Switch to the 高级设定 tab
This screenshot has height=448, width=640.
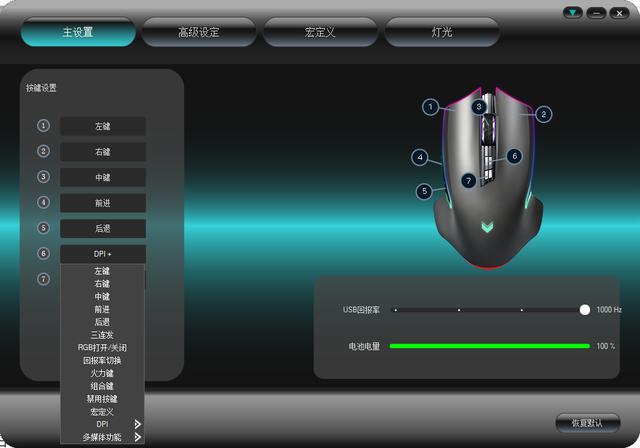coord(198,32)
